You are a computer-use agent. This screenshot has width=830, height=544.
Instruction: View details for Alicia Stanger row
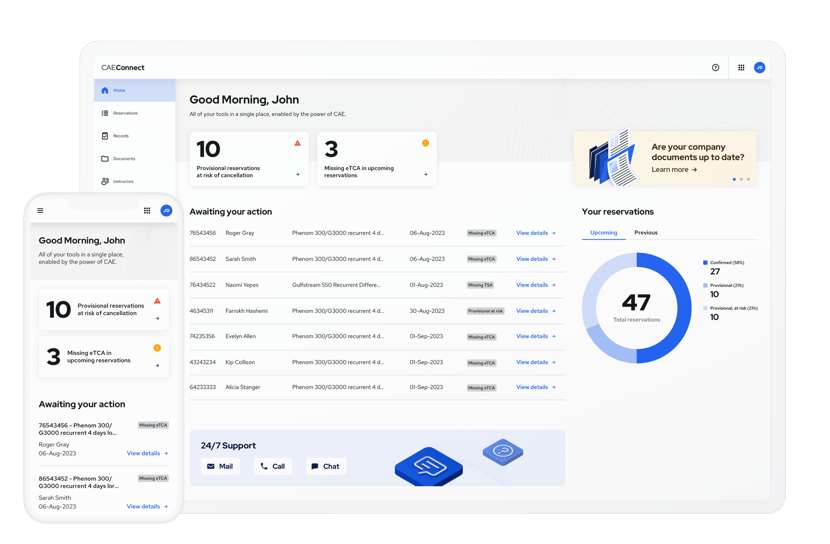tap(536, 387)
